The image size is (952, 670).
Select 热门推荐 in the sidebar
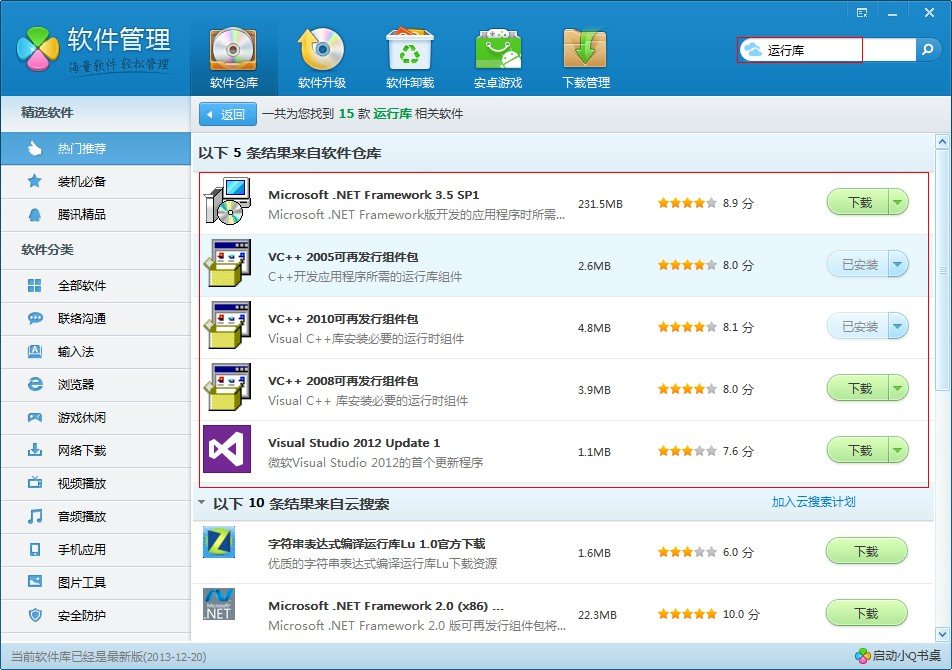click(x=81, y=149)
